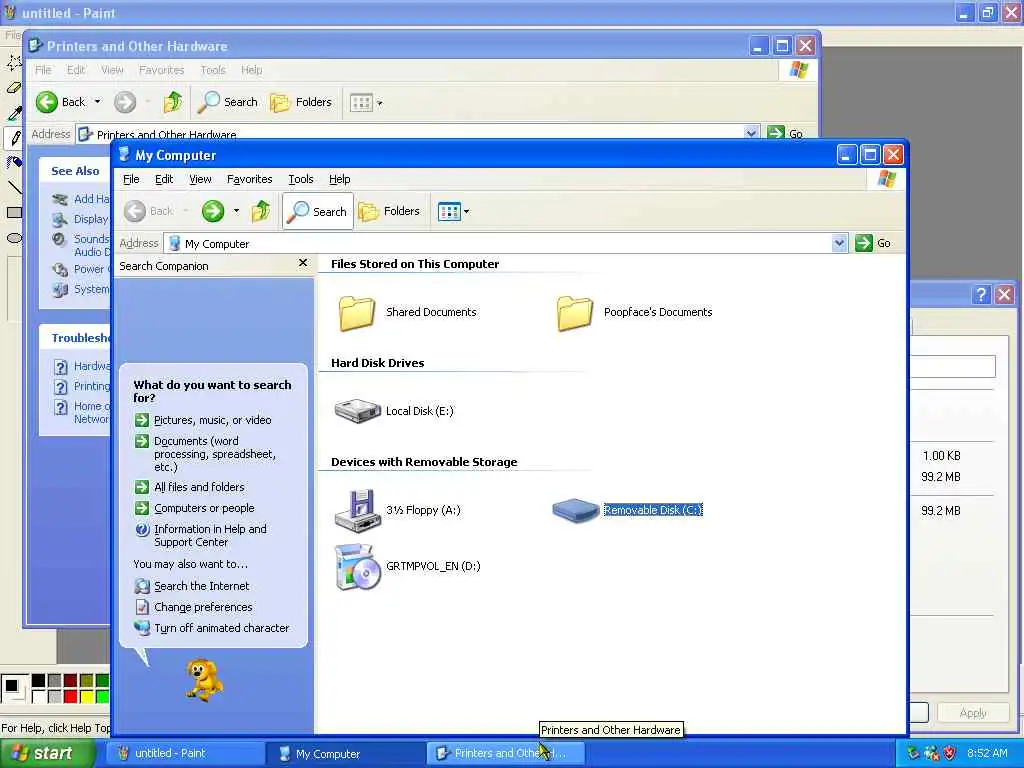Search for Documents (word processing, spreadsheet)
1024x768 pixels.
click(214, 454)
